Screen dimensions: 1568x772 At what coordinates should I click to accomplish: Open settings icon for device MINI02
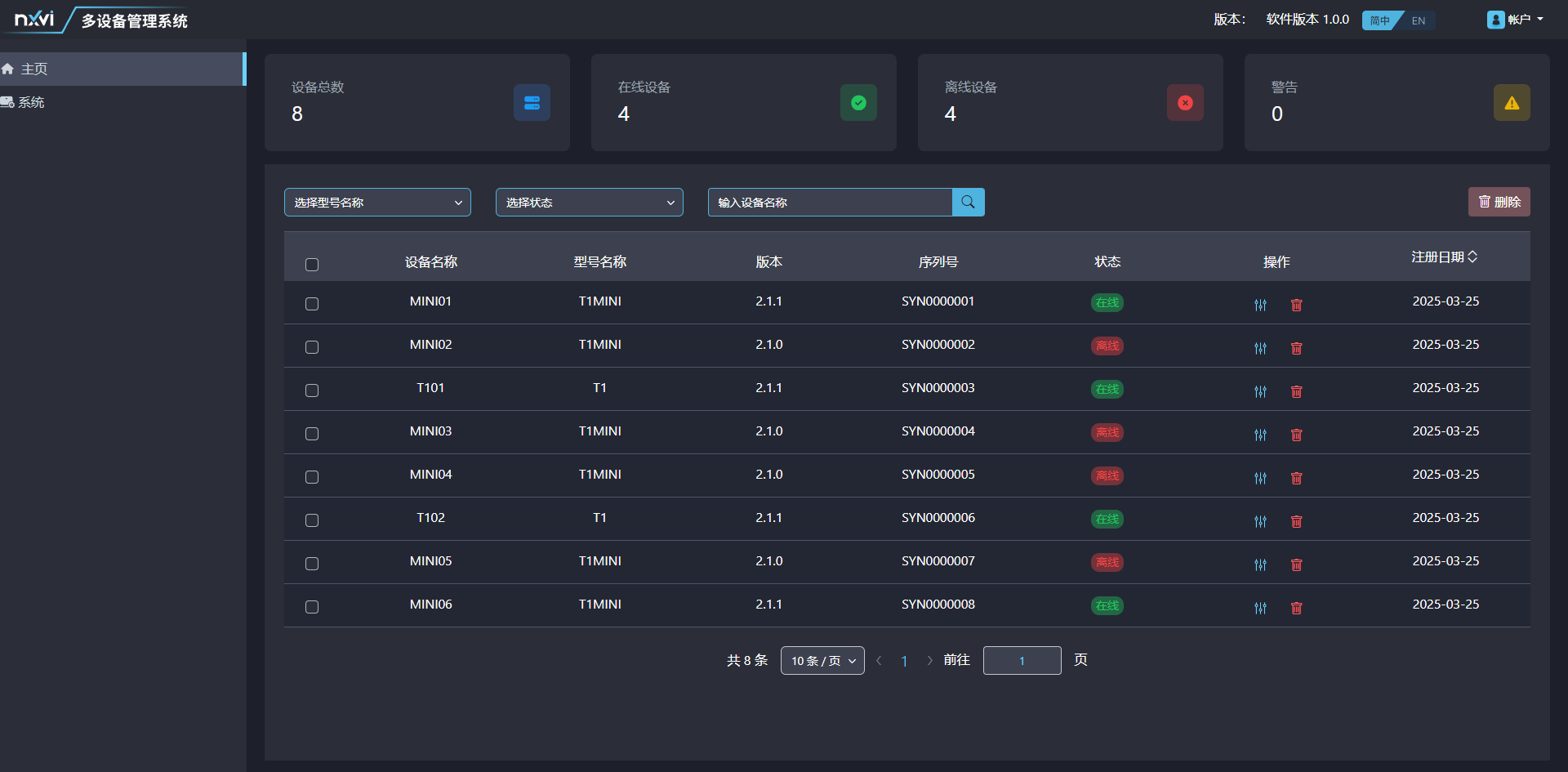coord(1260,348)
